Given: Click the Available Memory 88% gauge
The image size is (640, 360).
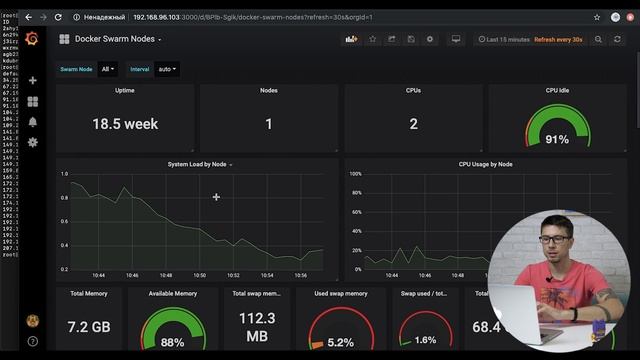Looking at the screenshot, I should [173, 329].
